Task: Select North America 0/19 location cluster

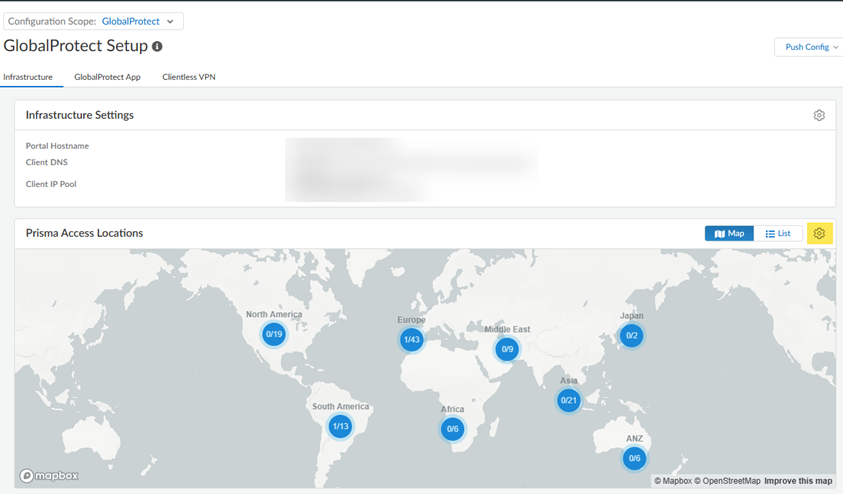Action: [274, 334]
